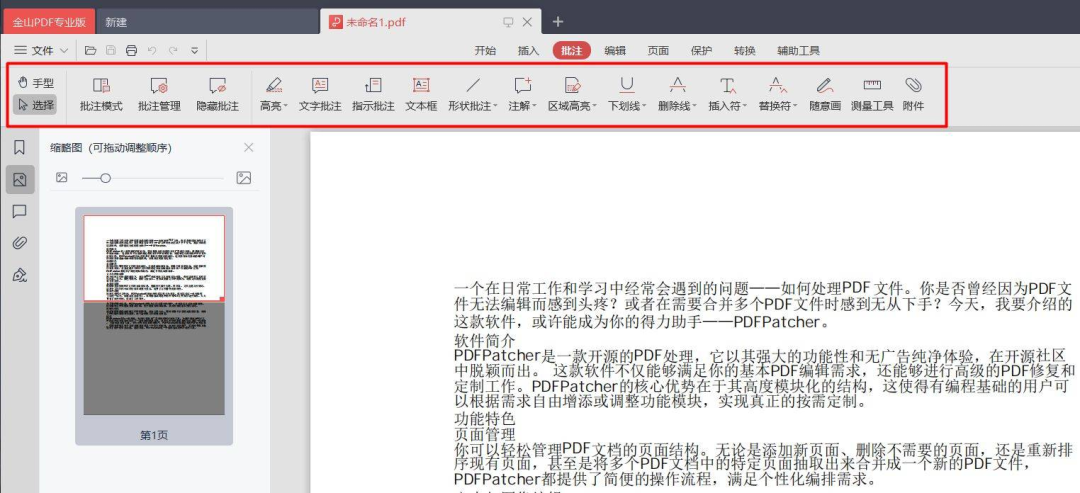1080x493 pixels.
Task: Expand the quick access toolbar customization arrow
Action: [194, 50]
